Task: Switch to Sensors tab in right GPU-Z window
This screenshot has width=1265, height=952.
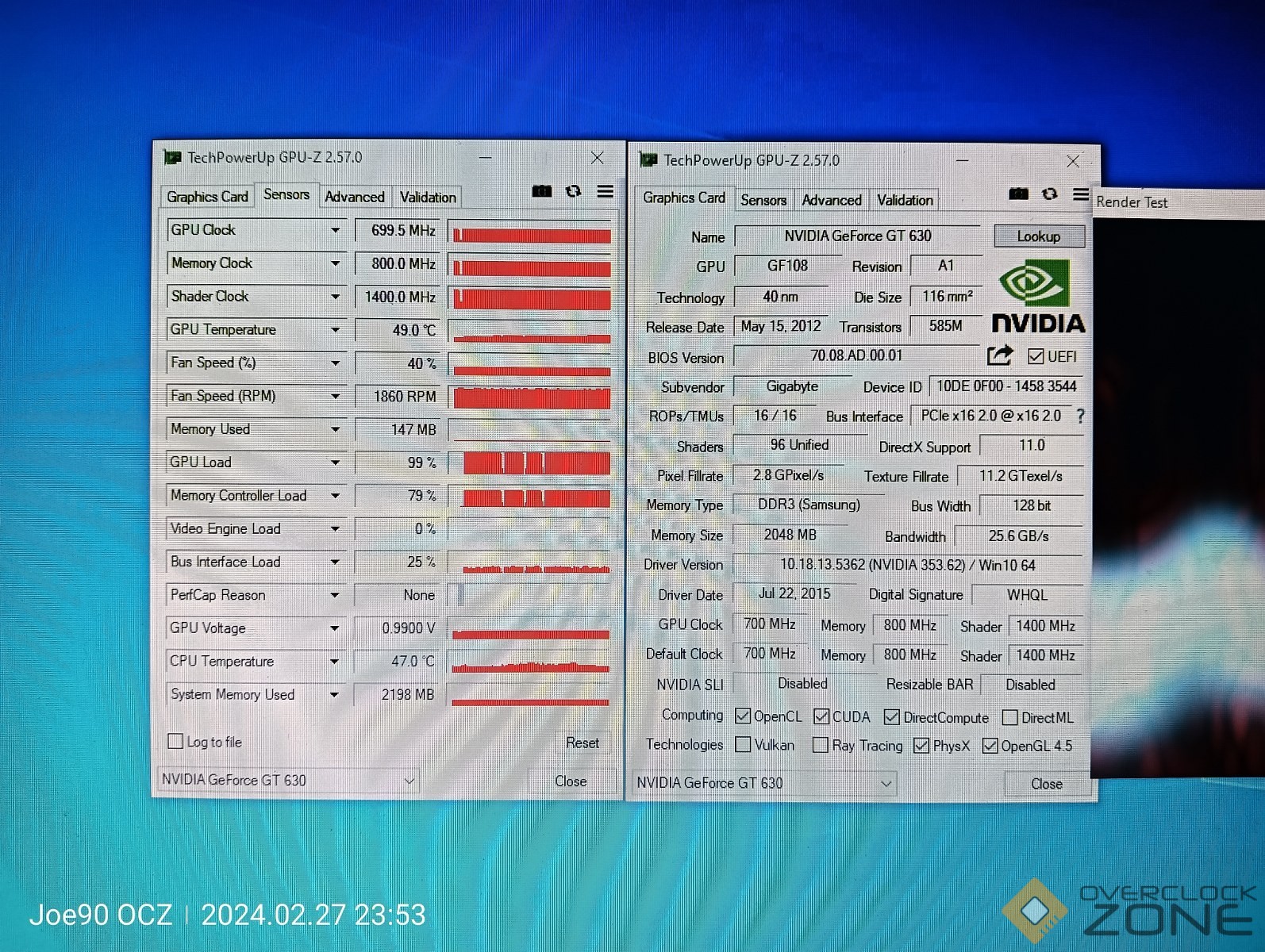Action: 763,200
